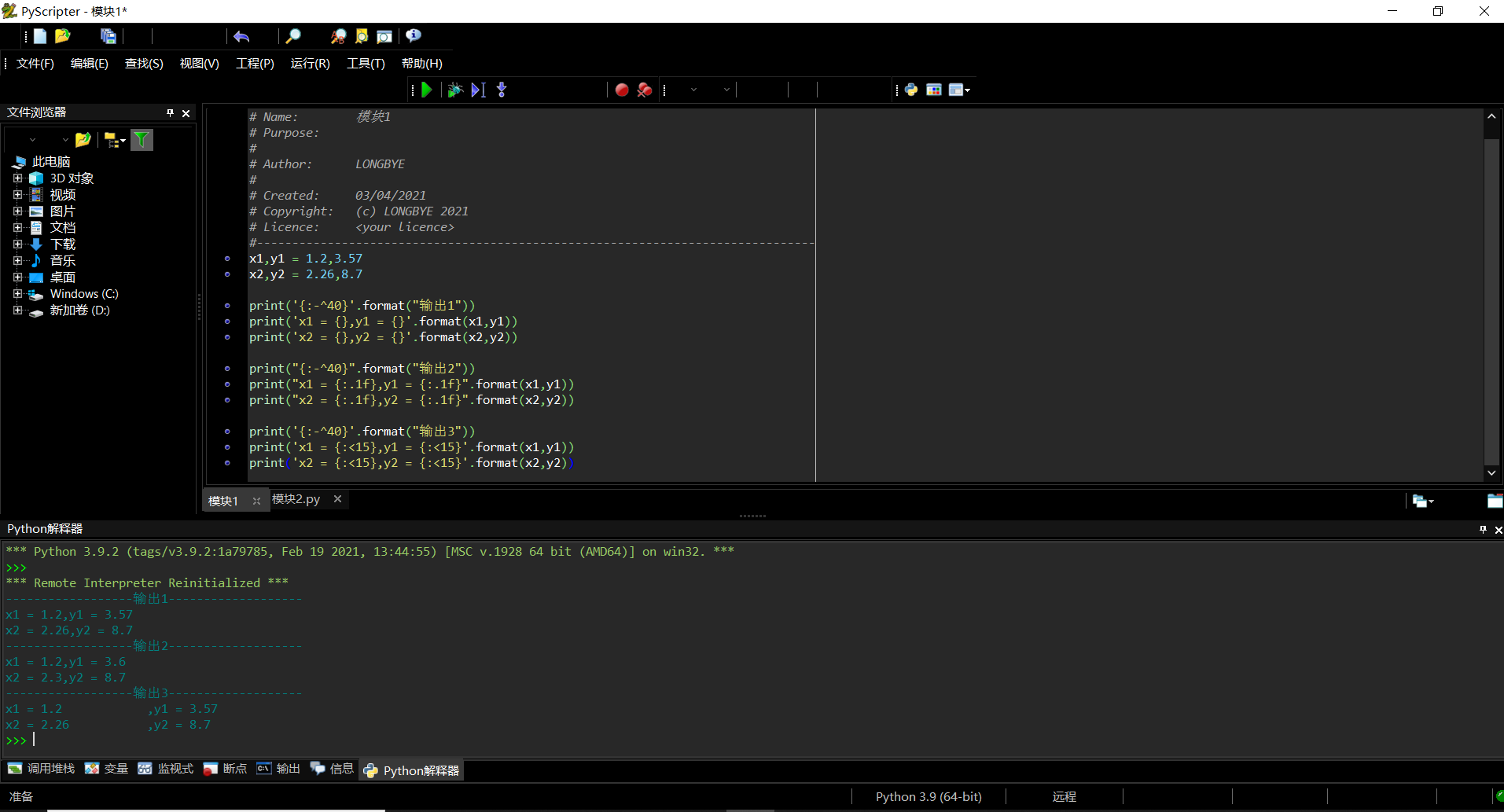1504x812 pixels.
Task: Click the Python logo toolbar icon
Action: (911, 90)
